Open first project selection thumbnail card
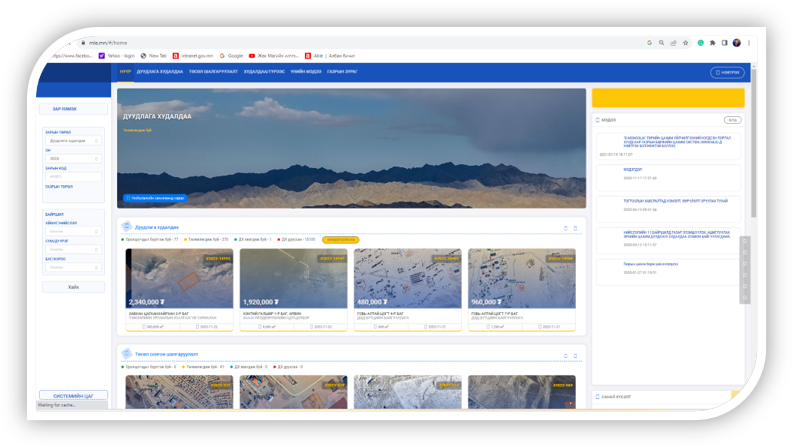The height and width of the screenshot is (447, 793). (x=180, y=392)
